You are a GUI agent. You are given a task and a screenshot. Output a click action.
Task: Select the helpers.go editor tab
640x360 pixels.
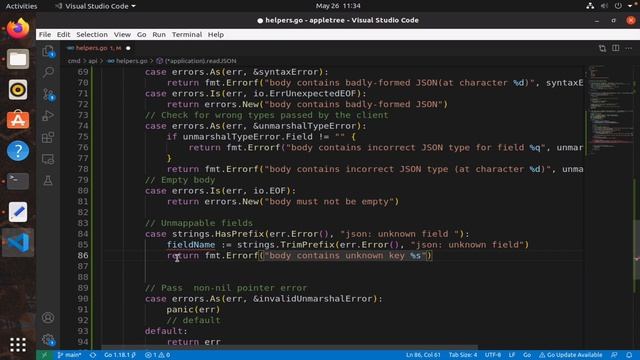coord(97,48)
